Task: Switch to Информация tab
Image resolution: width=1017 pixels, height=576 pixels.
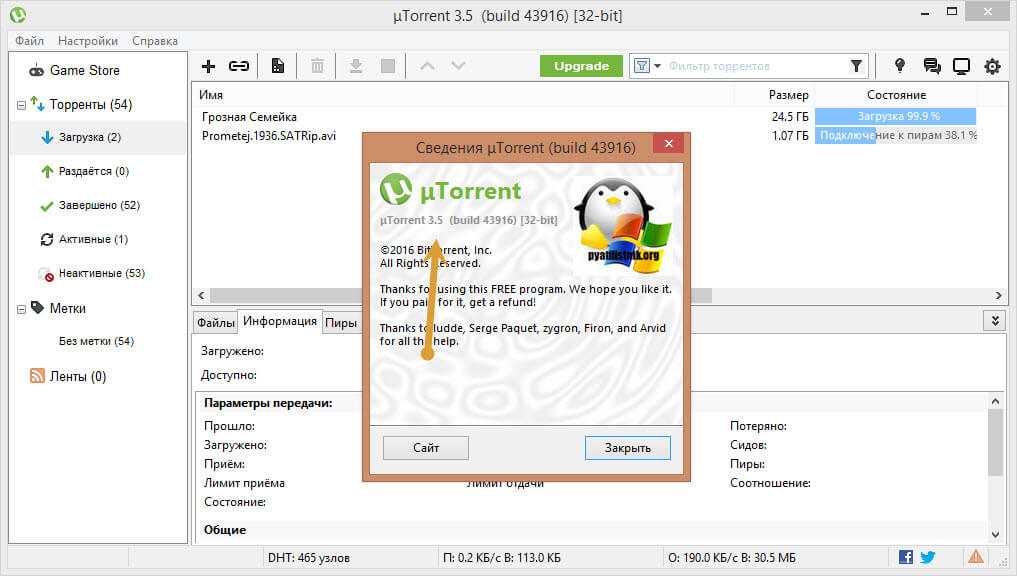Action: point(280,320)
